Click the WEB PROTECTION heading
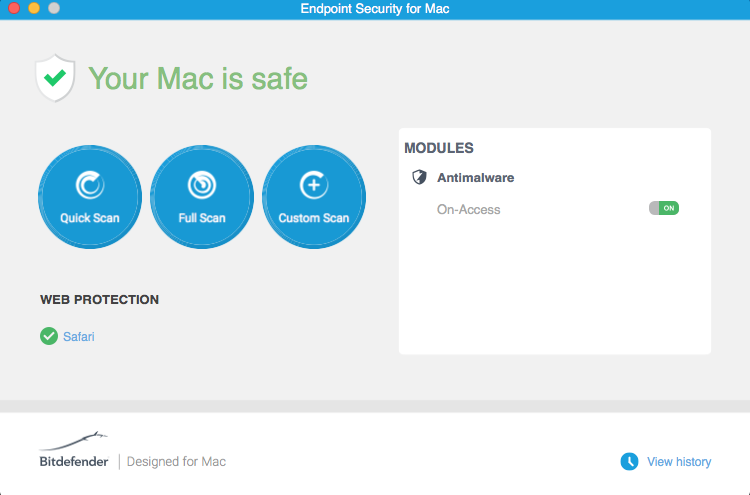 (x=99, y=299)
